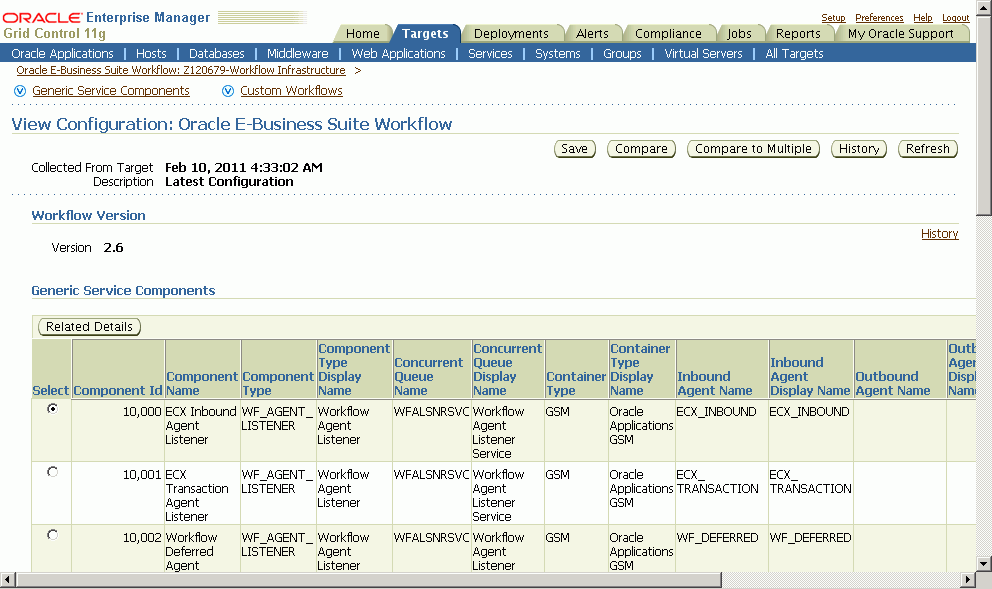Open Workflow Version History link
This screenshot has width=992, height=589.
pos(939,233)
